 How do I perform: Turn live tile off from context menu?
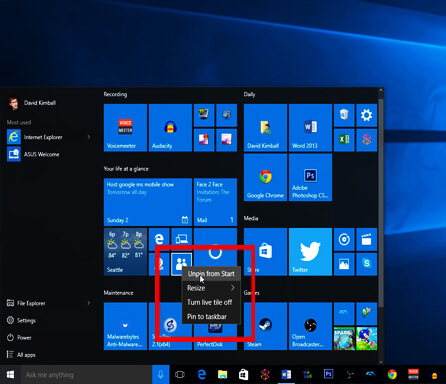[x=211, y=302]
